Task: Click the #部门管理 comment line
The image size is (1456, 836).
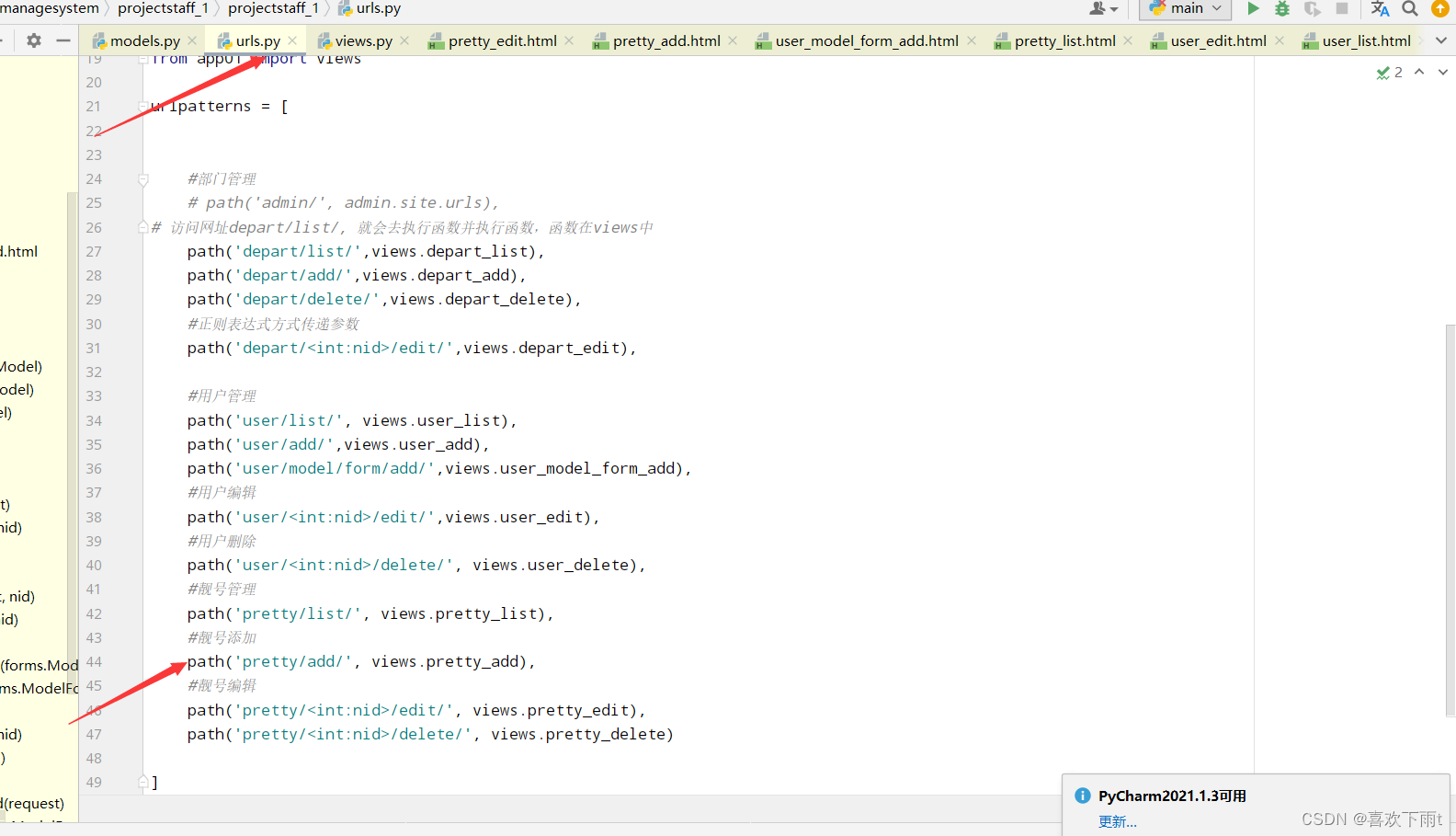Action: pos(222,178)
